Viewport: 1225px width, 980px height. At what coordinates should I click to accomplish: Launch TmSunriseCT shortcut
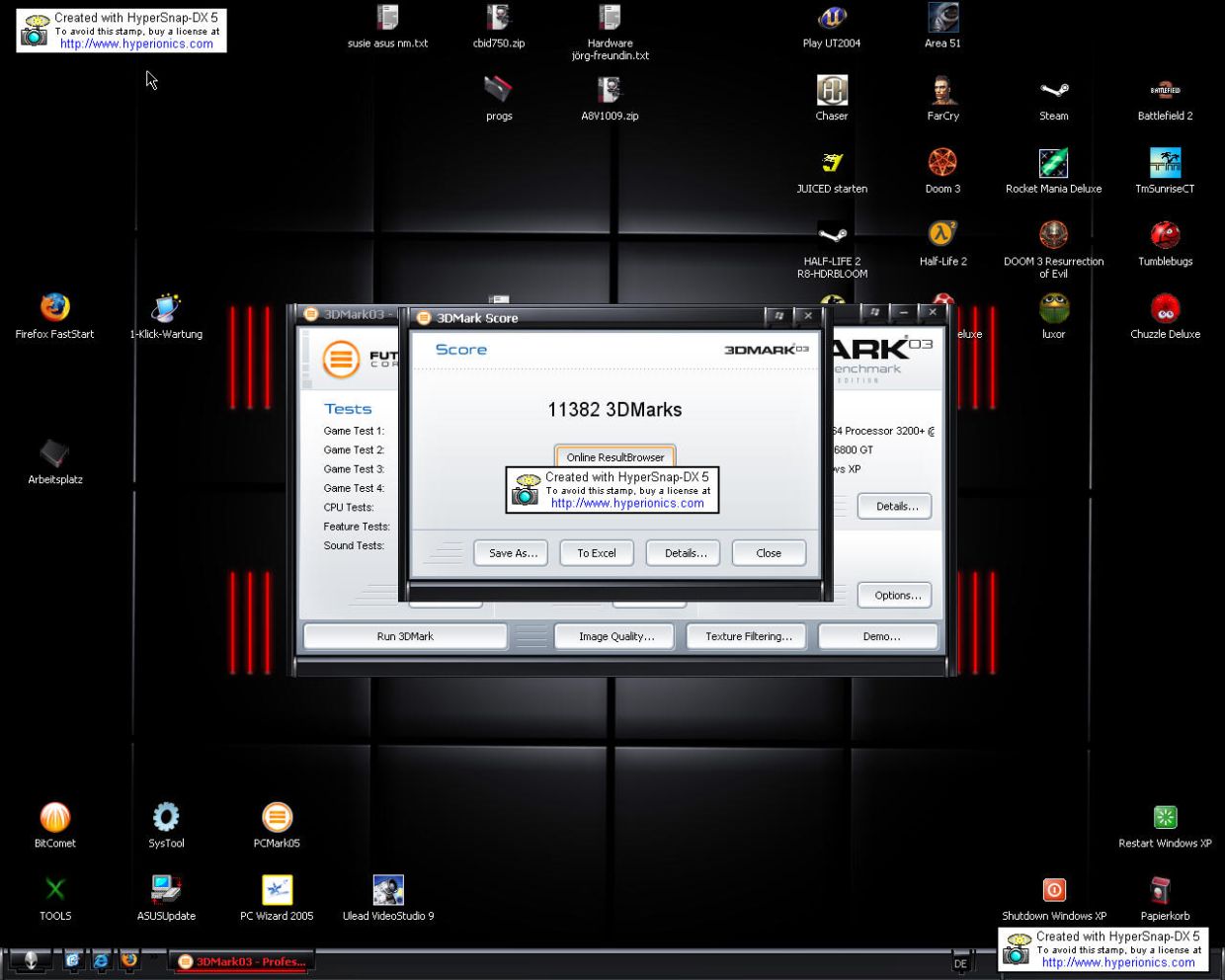1165,163
